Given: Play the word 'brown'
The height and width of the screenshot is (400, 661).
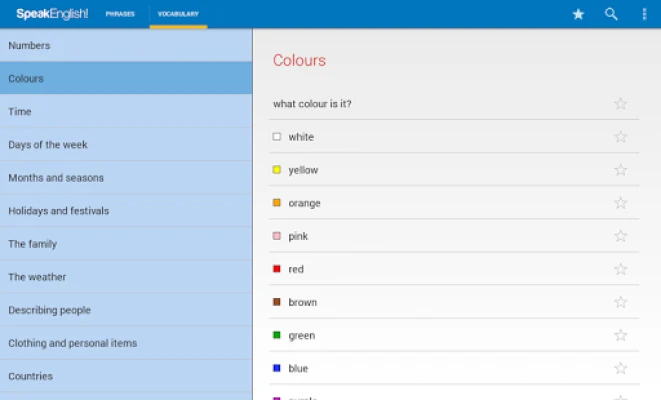Looking at the screenshot, I should [302, 302].
